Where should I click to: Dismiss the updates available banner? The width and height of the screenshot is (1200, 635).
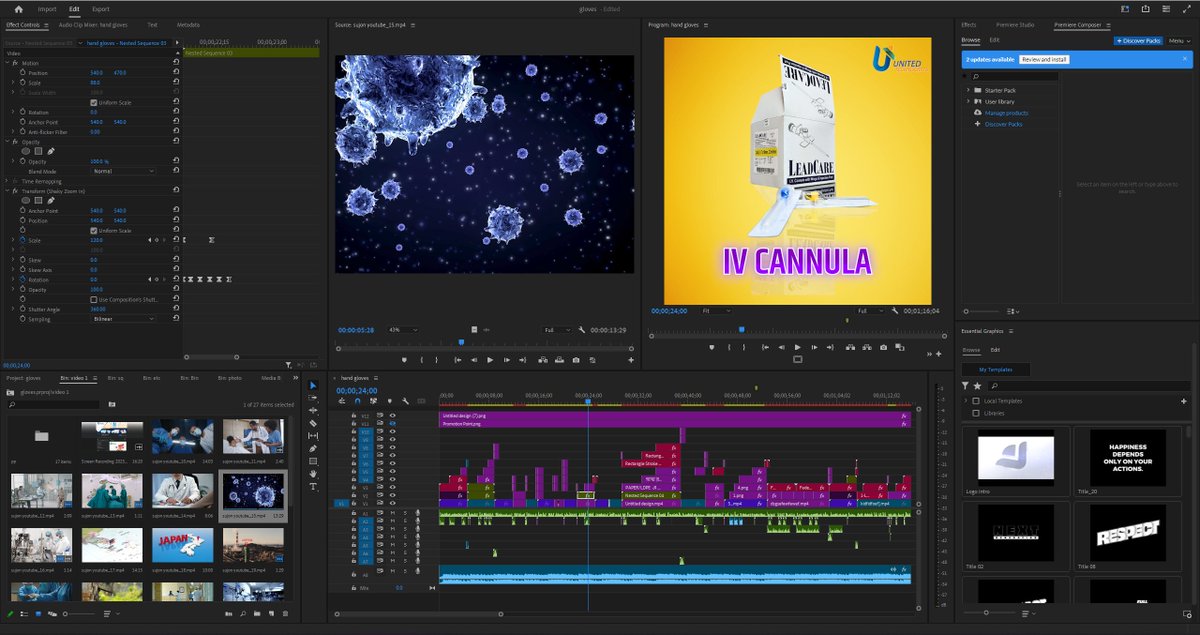(x=1185, y=60)
